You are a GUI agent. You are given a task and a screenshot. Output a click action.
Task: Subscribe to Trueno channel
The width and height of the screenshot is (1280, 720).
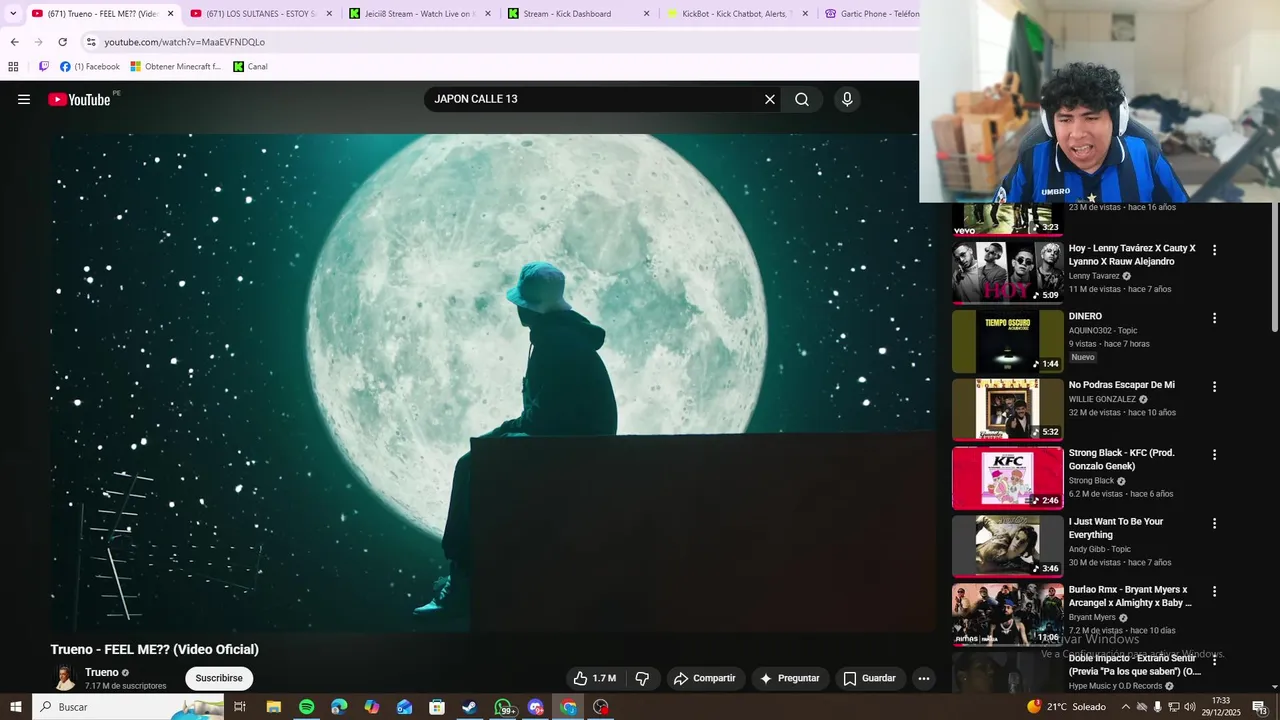tap(219, 678)
